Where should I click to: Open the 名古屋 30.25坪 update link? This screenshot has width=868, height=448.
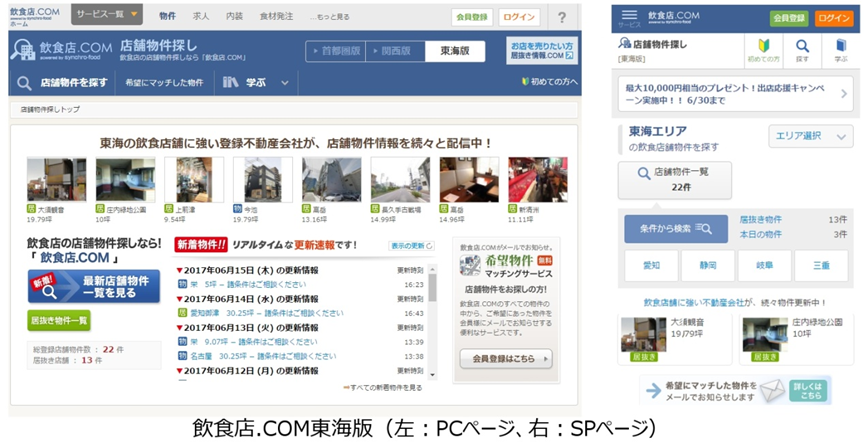(263, 357)
